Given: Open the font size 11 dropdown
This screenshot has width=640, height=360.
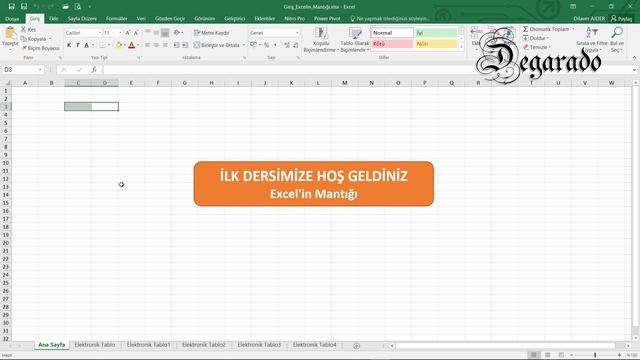Looking at the screenshot, I should tap(120, 33).
